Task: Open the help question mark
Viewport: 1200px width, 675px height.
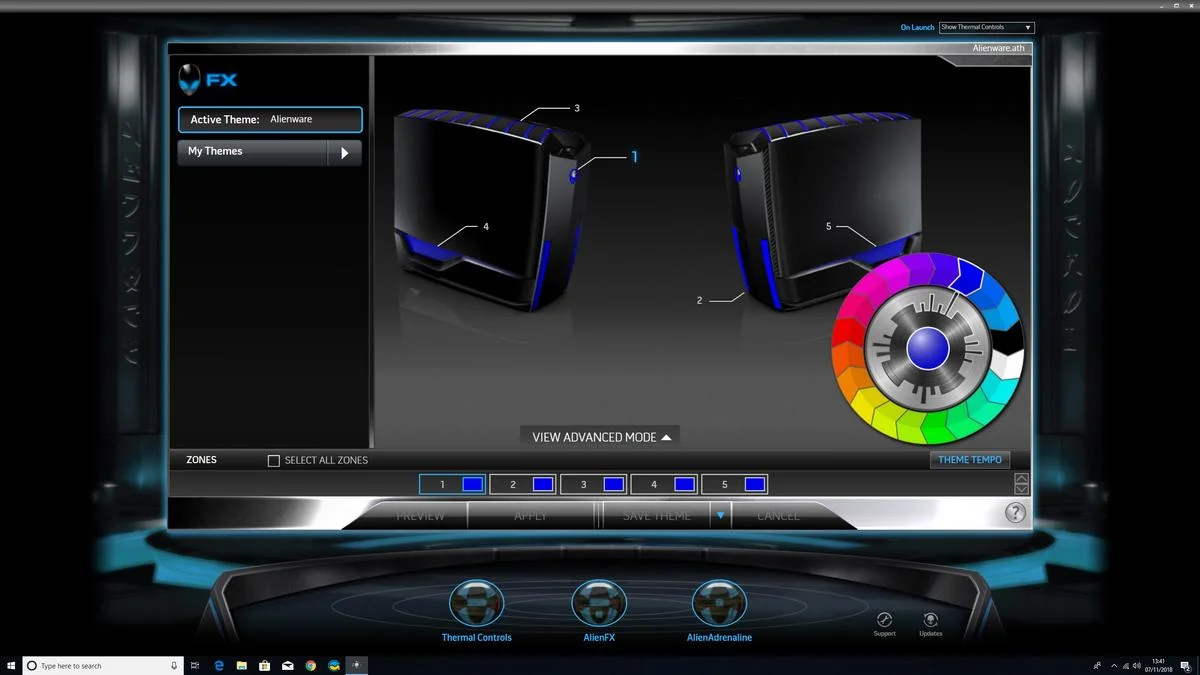Action: pos(1015,513)
